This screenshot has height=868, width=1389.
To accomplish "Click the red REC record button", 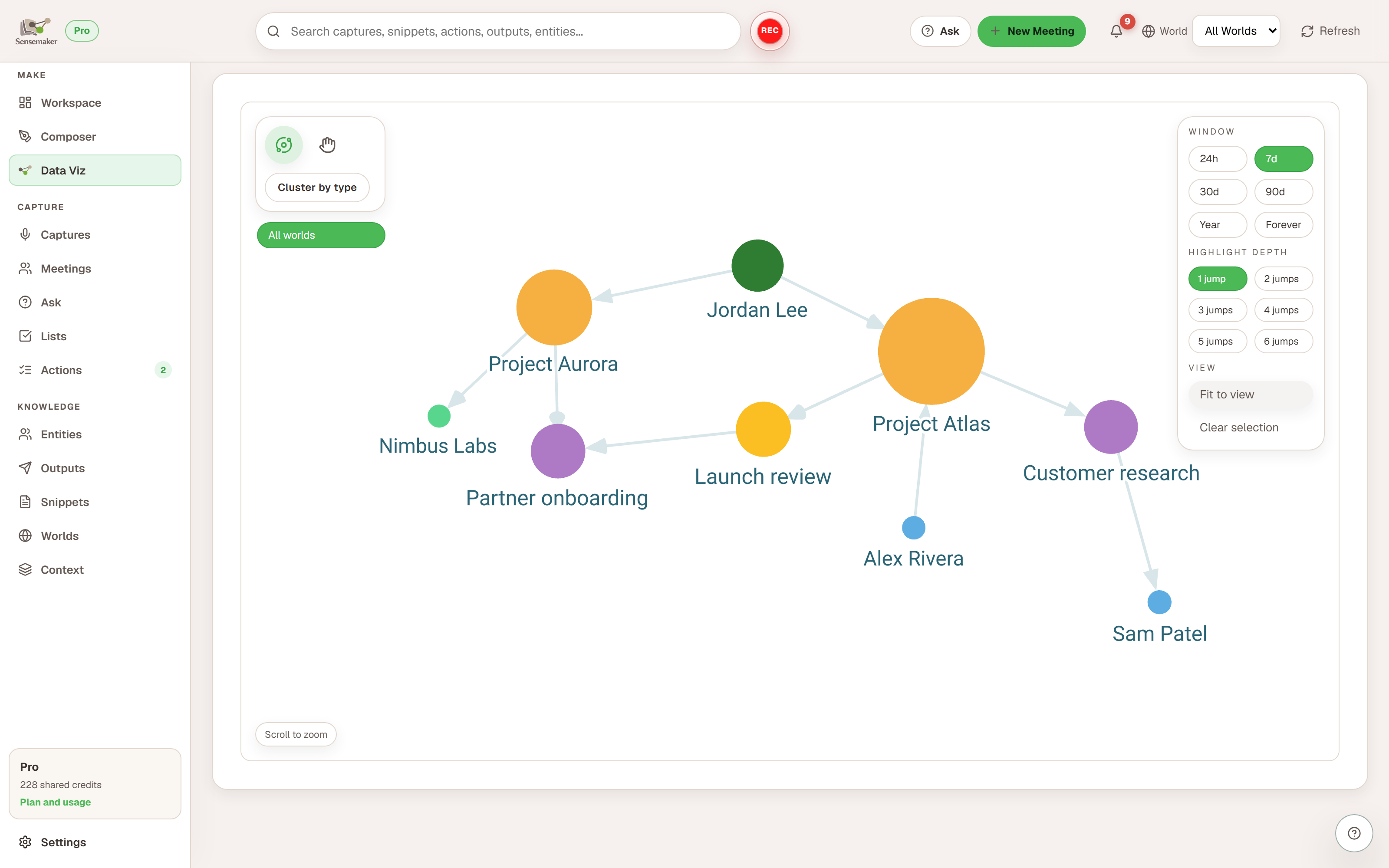I will [x=770, y=31].
